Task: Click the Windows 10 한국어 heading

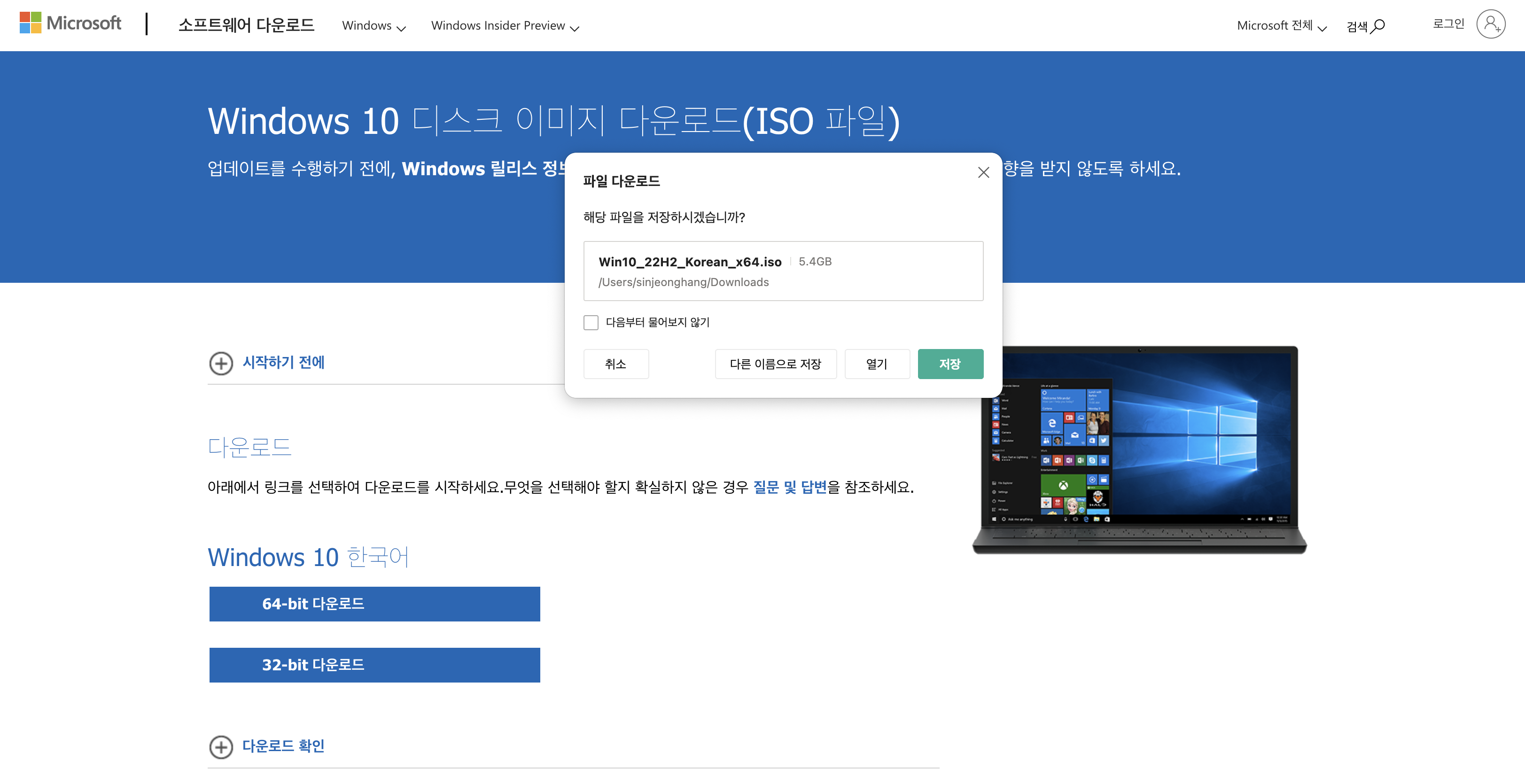Action: pos(308,558)
